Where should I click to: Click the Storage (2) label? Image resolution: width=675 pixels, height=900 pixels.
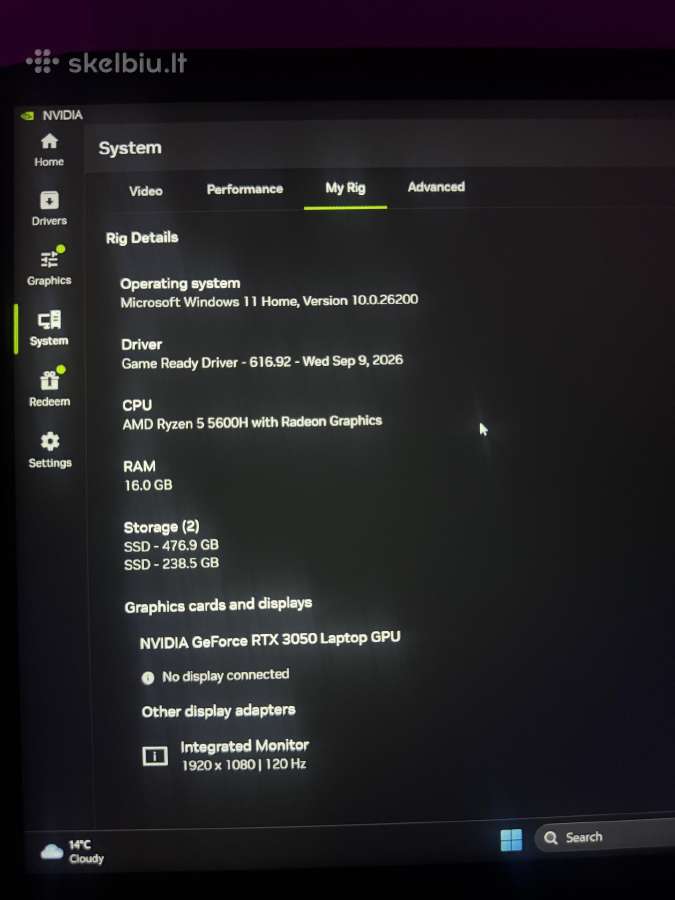(161, 527)
